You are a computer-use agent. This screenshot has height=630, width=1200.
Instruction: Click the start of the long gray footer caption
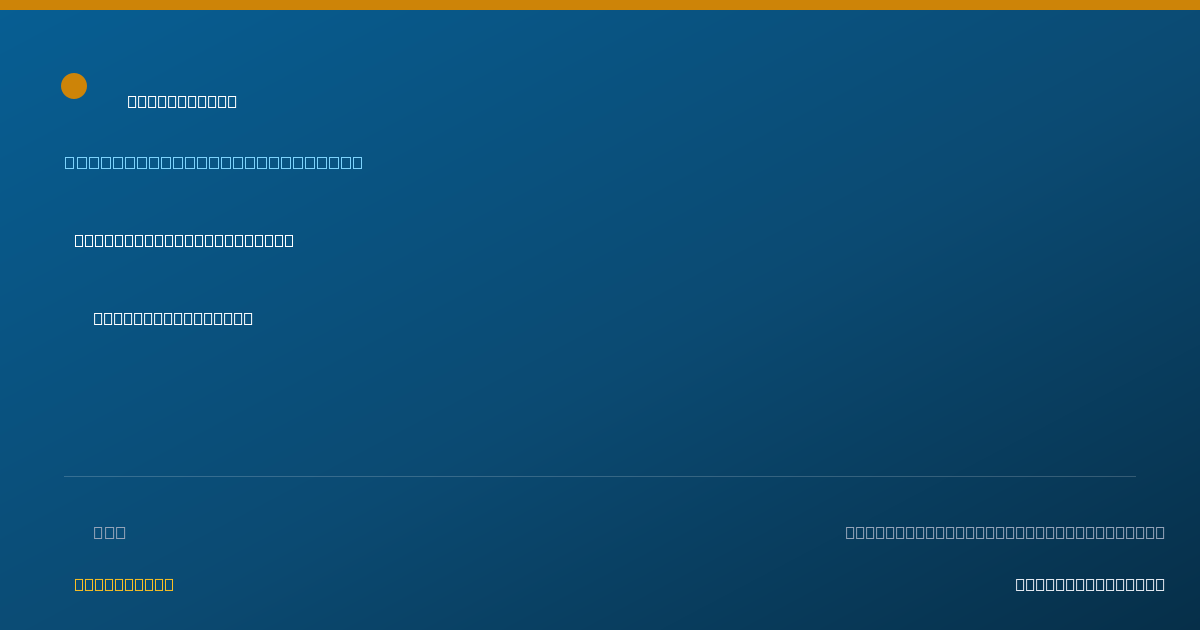850,532
